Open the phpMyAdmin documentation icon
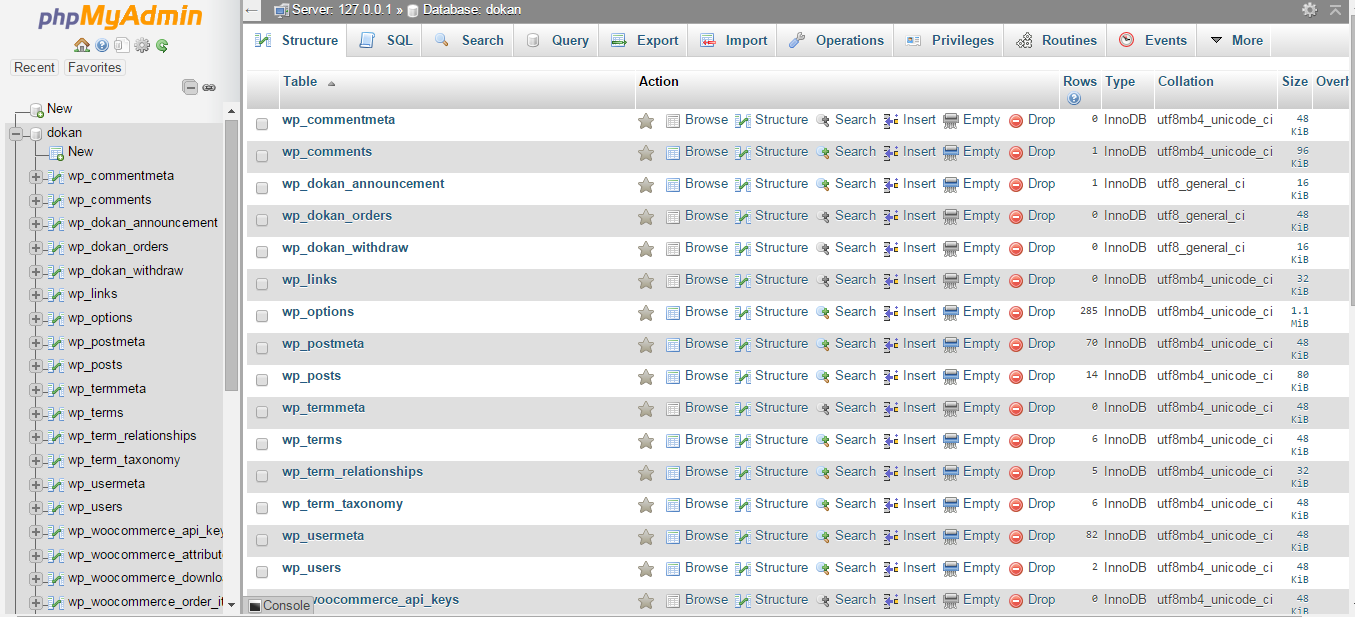Viewport: 1355px width, 617px height. pos(102,45)
